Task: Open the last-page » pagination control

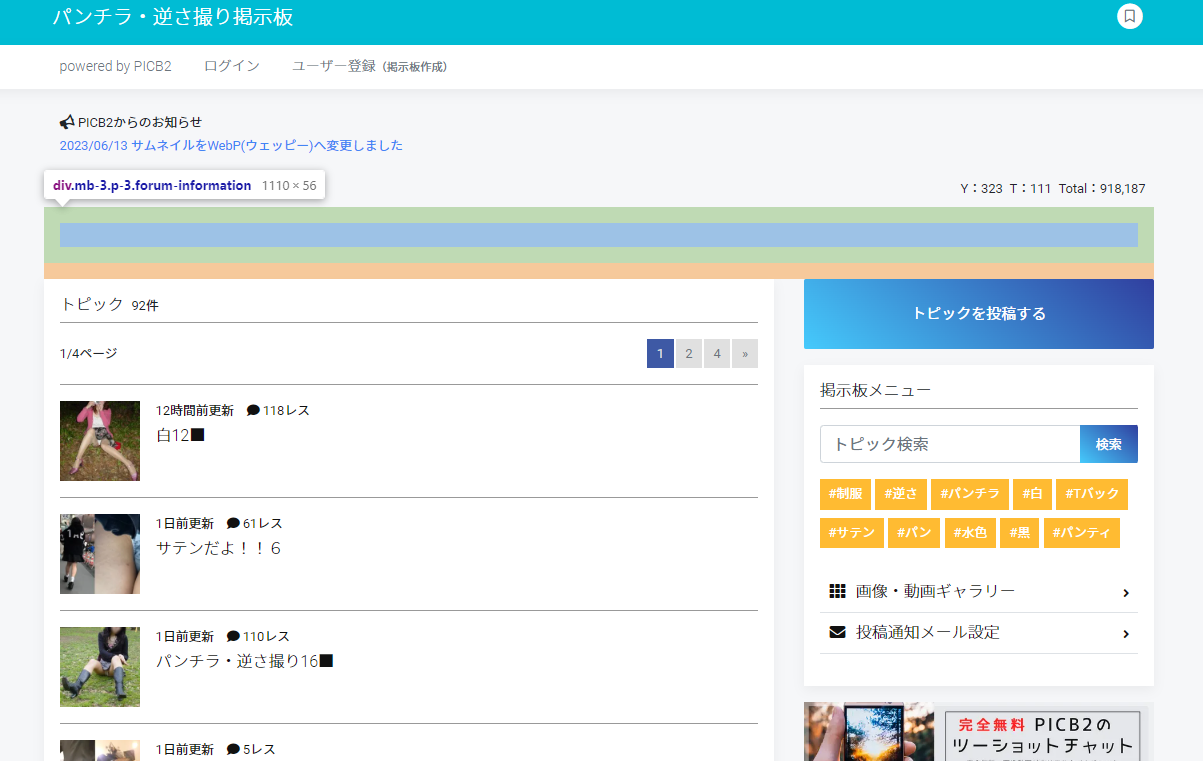Action: (x=744, y=353)
